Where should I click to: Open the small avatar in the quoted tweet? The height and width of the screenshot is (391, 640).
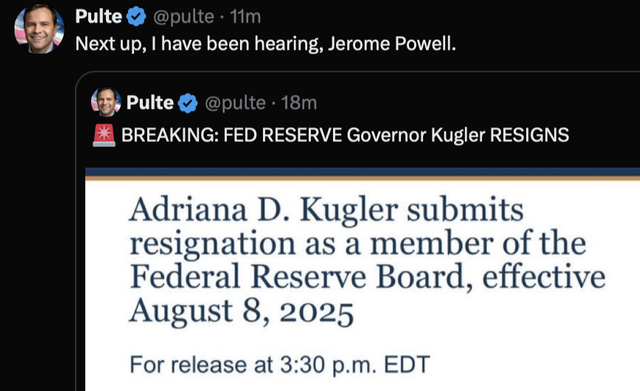tap(106, 102)
